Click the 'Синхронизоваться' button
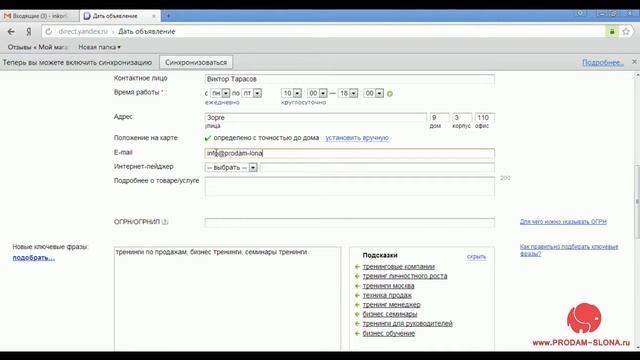Screen dimensions: 640x360 (196, 62)
